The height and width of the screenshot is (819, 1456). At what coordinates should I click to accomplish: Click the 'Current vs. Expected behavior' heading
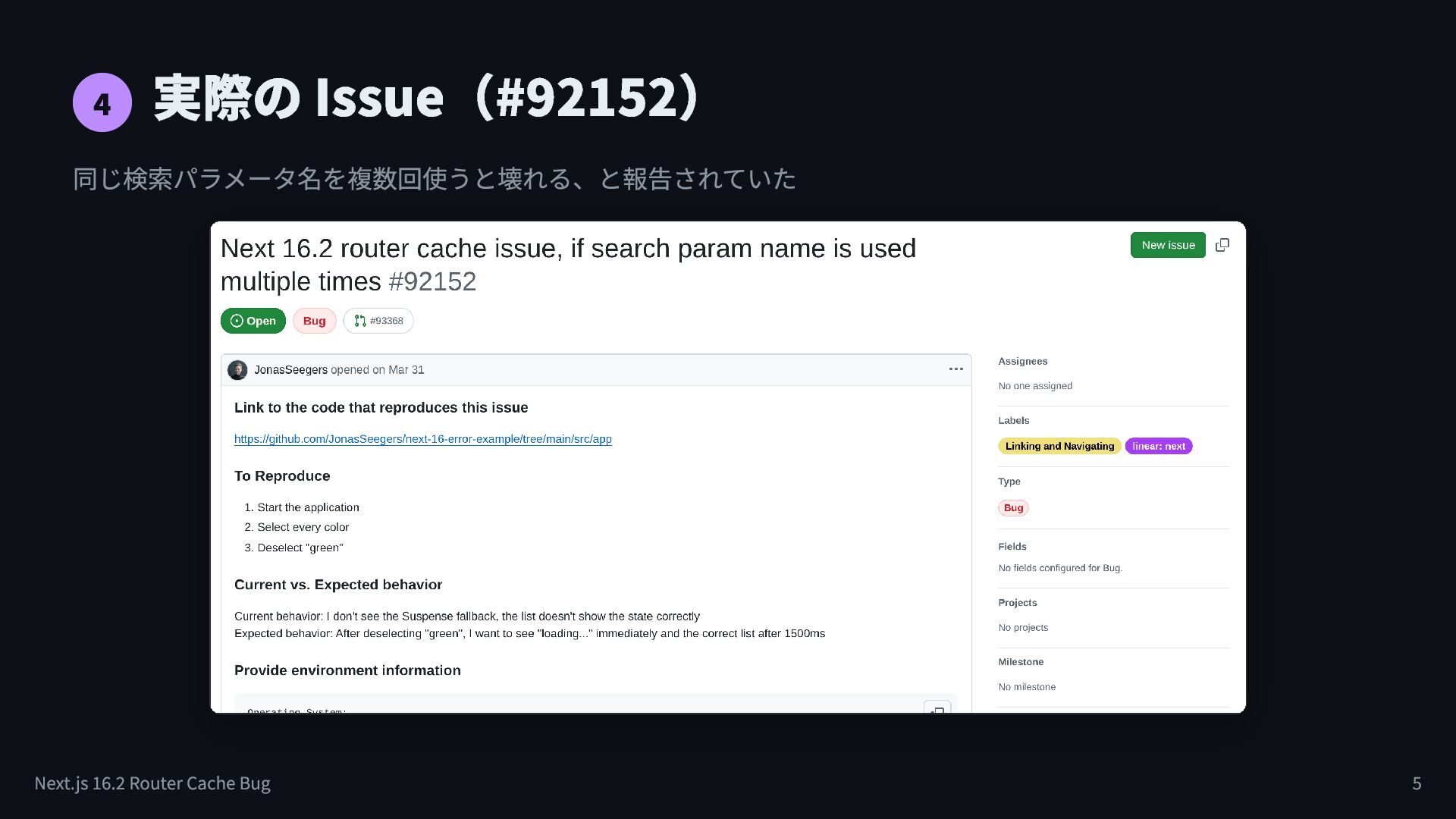pyautogui.click(x=338, y=585)
